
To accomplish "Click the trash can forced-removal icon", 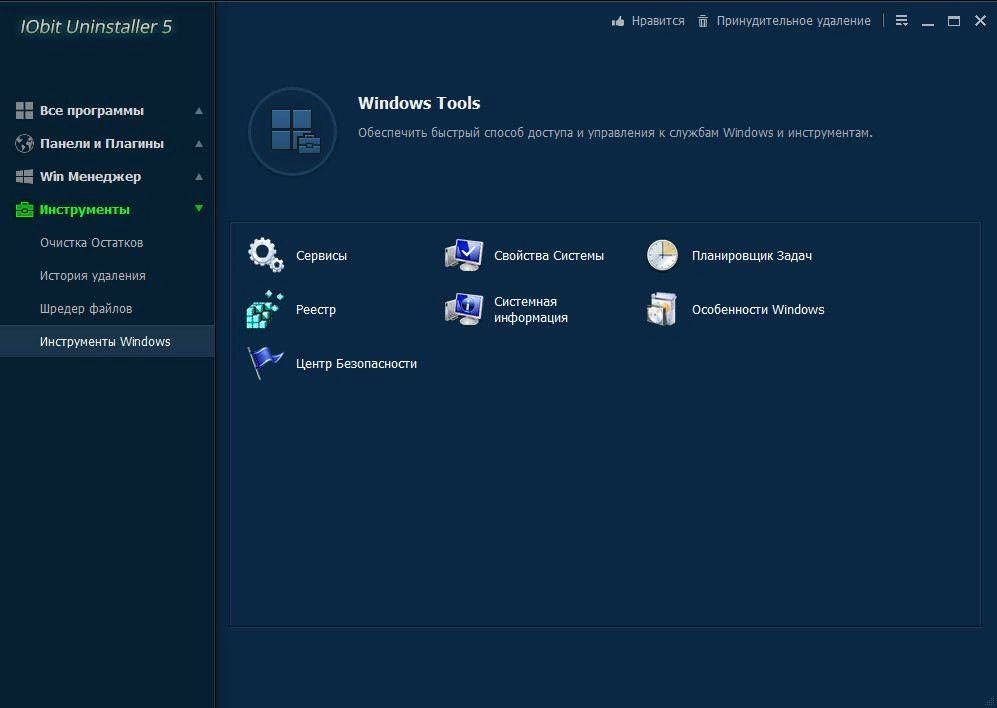I will (703, 21).
